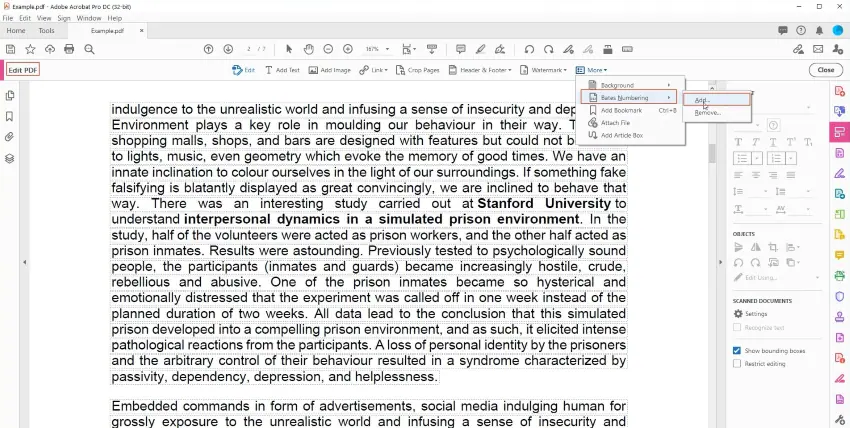Tick the Recognize text checkbox
Viewport: 850px width, 428px height.
point(737,327)
